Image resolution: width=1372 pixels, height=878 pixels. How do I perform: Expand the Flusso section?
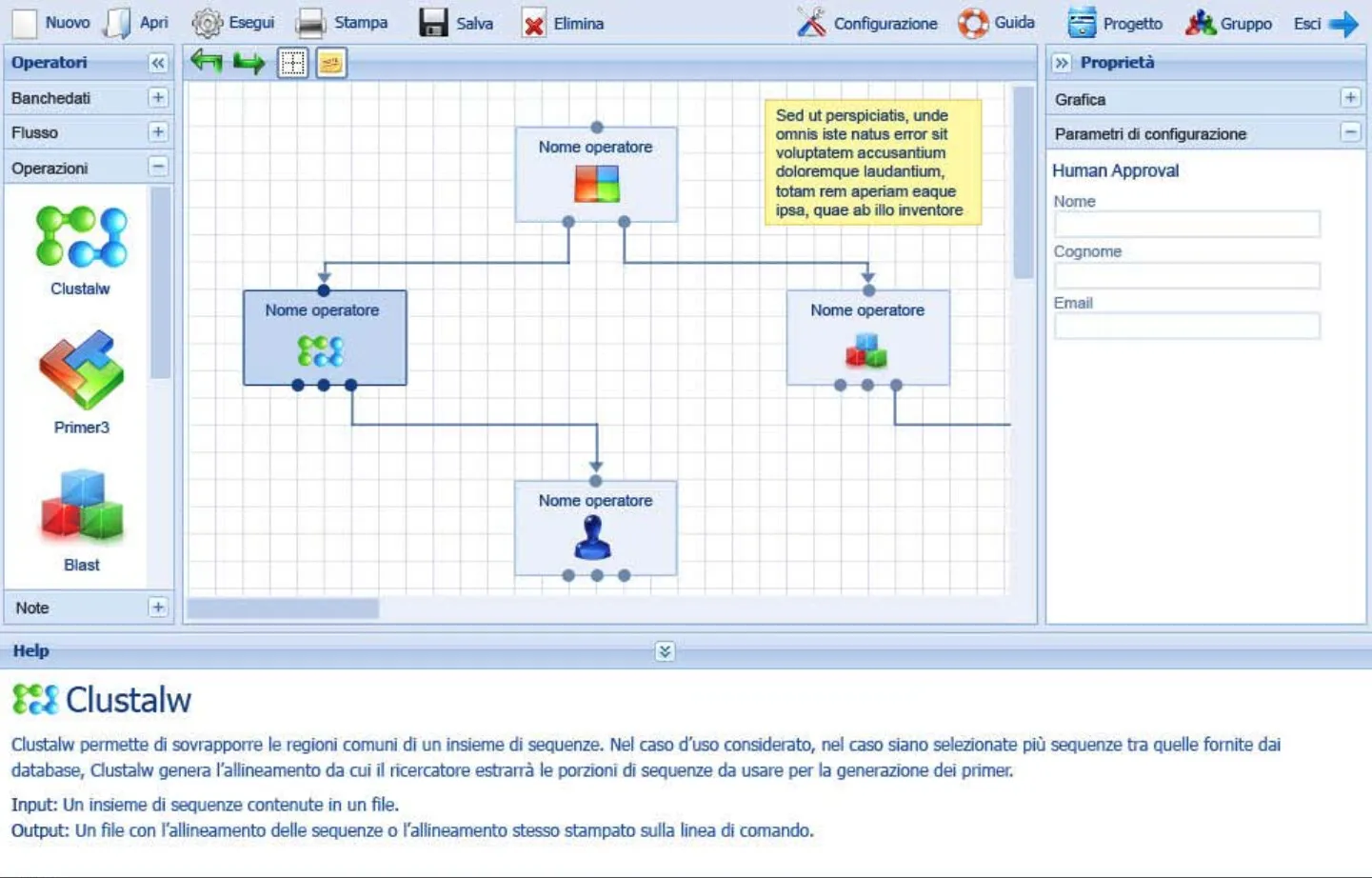coord(159,132)
